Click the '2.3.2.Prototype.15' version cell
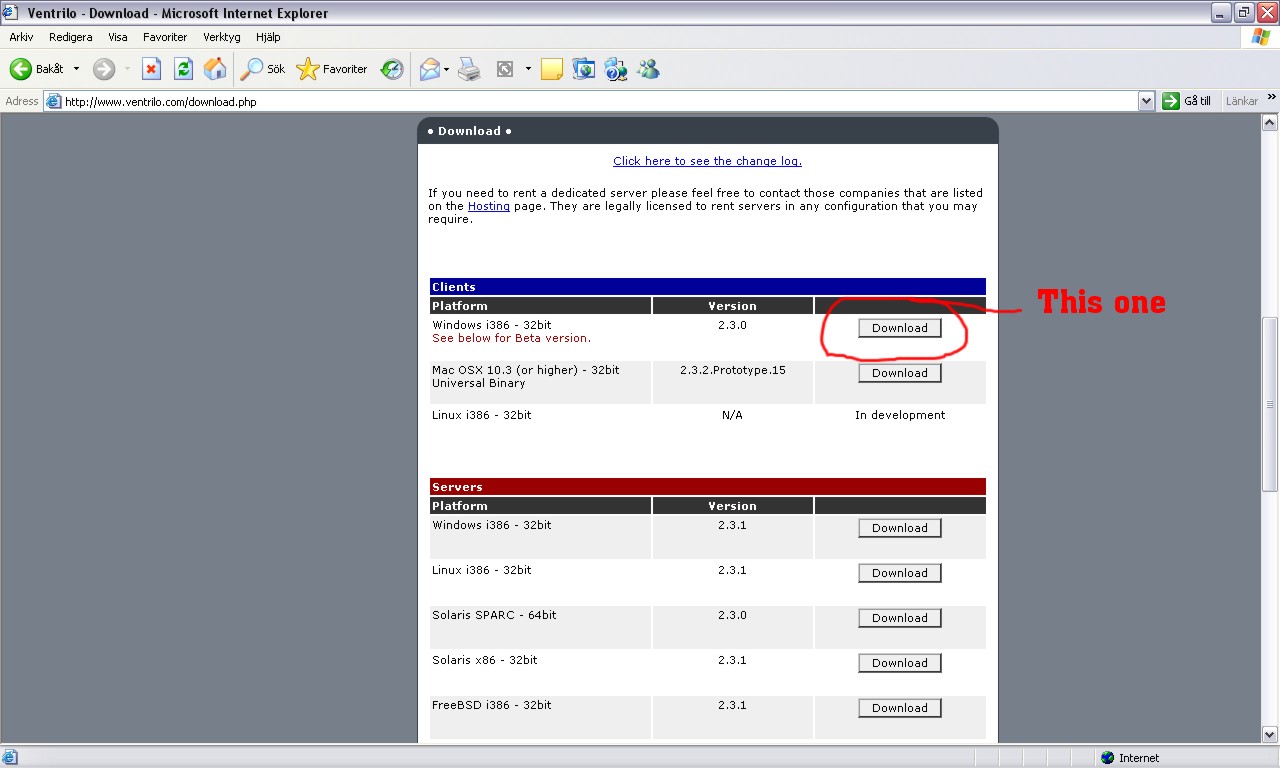 [733, 370]
